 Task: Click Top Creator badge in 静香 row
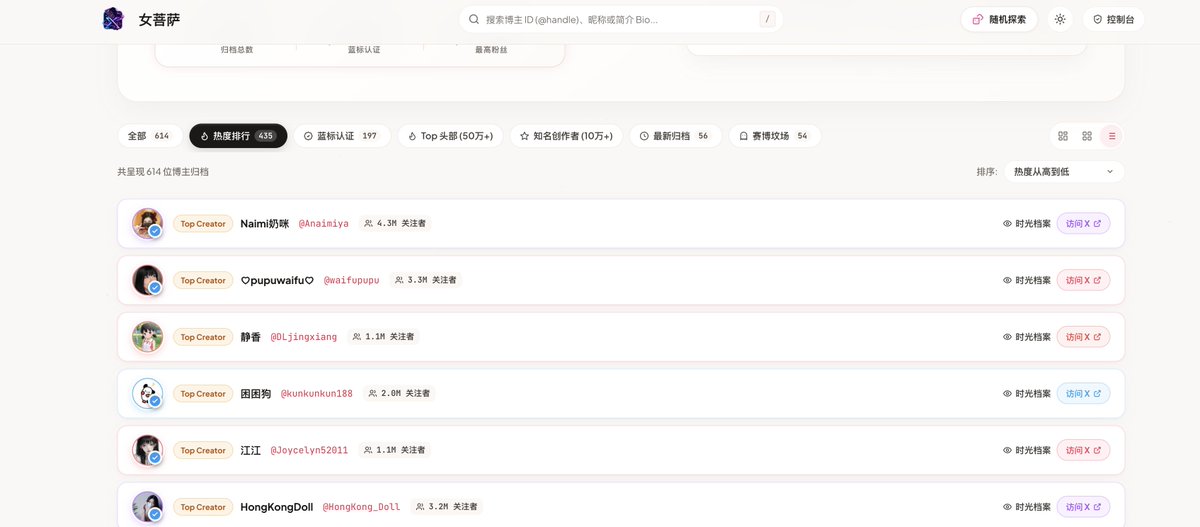pyautogui.click(x=203, y=337)
